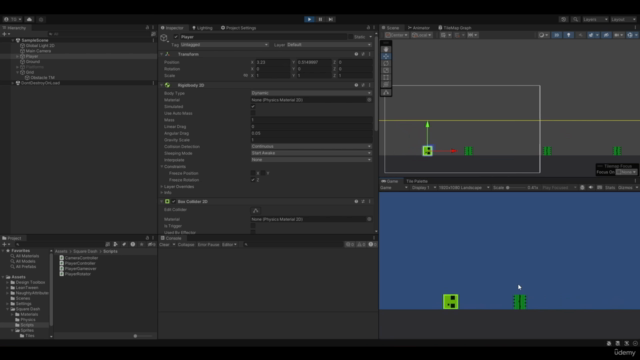Image resolution: width=640 pixels, height=360 pixels.
Task: Click the cloud account icon top left
Action: pos(29,19)
